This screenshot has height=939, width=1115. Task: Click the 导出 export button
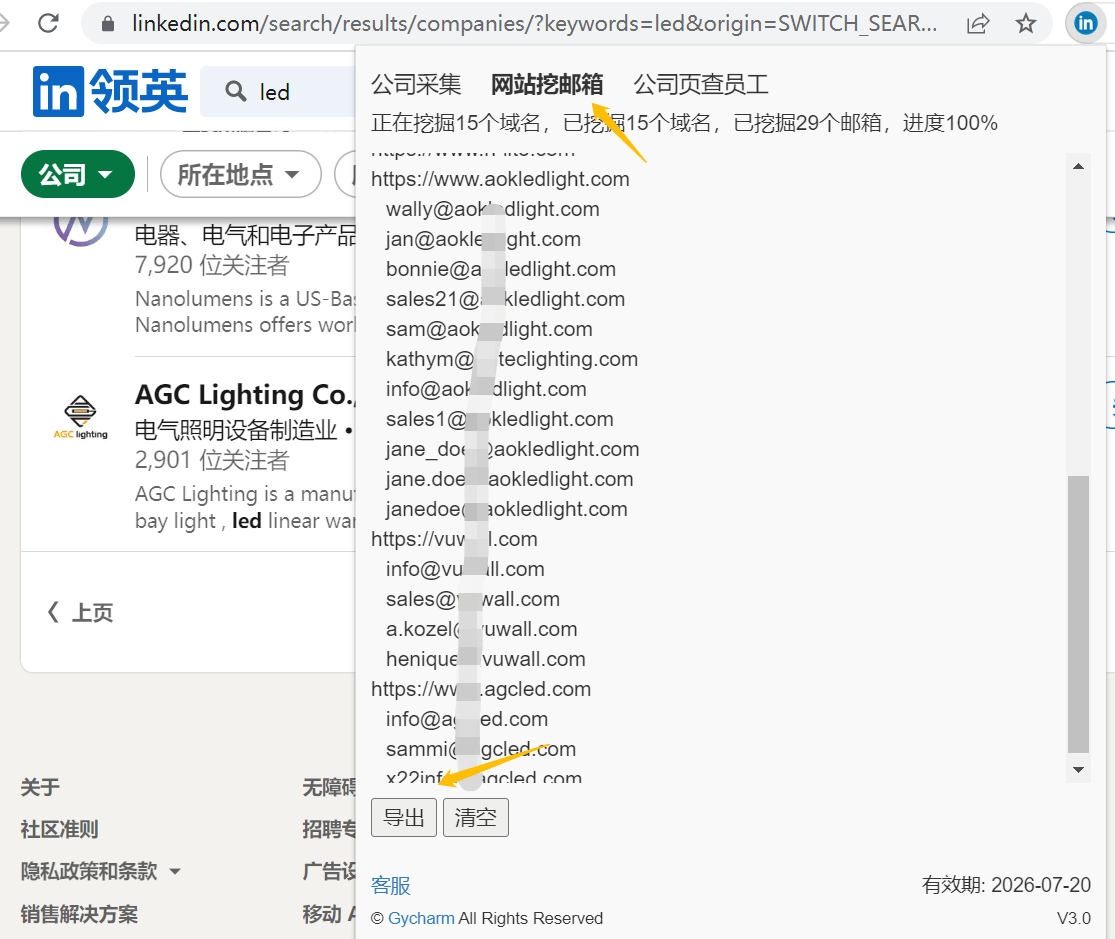404,817
